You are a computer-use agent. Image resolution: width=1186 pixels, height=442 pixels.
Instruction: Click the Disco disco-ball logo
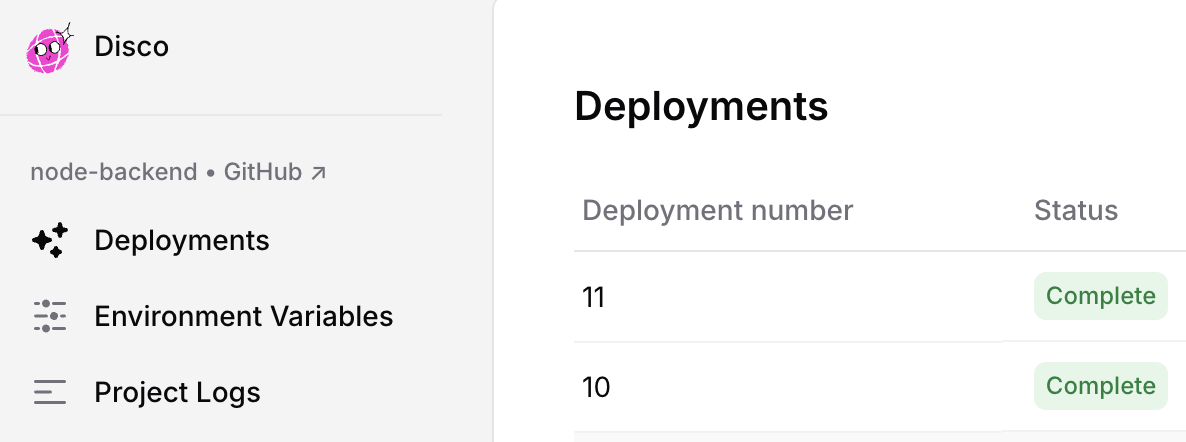pos(50,49)
